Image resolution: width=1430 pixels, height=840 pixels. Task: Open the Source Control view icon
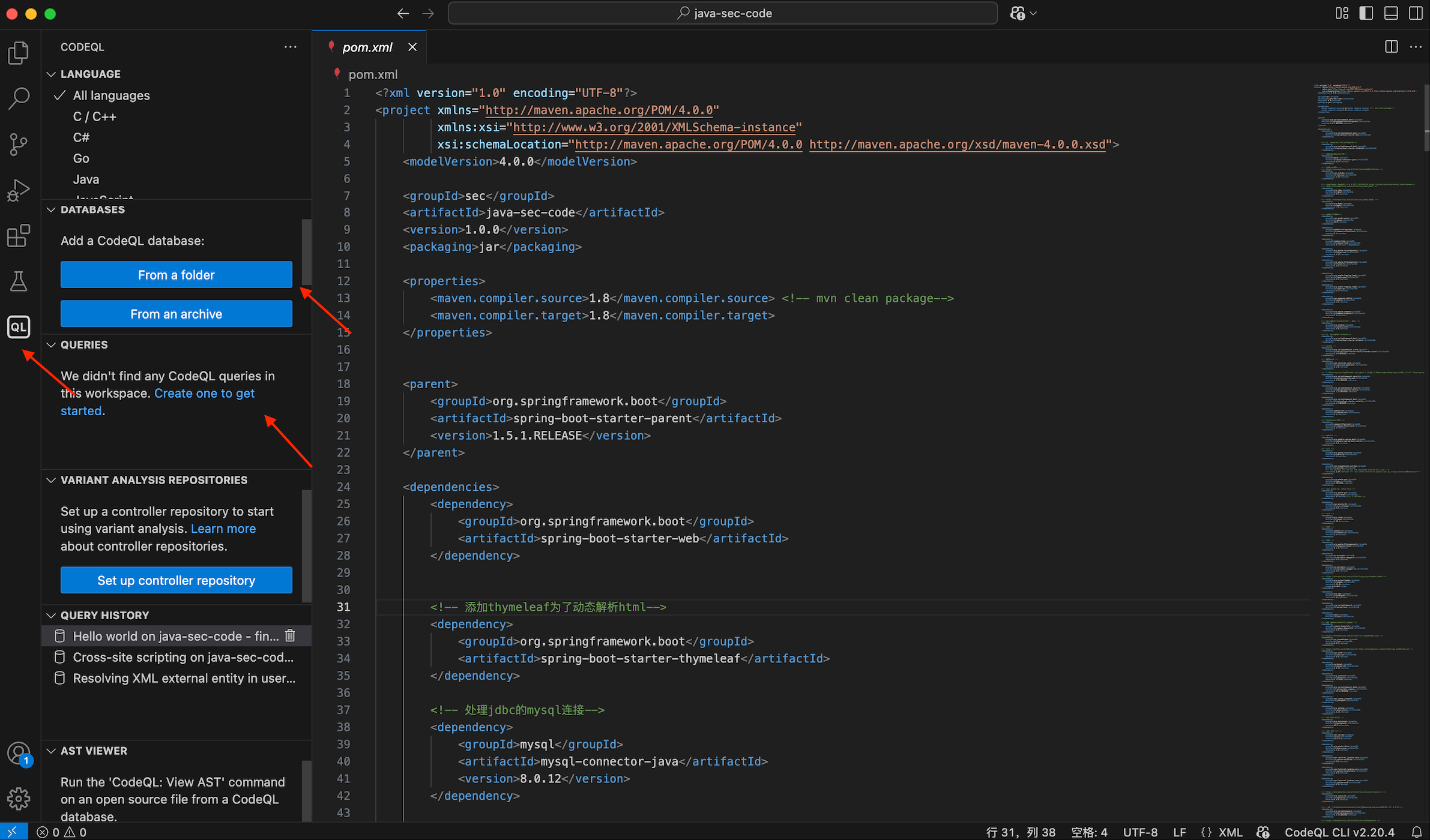point(19,144)
